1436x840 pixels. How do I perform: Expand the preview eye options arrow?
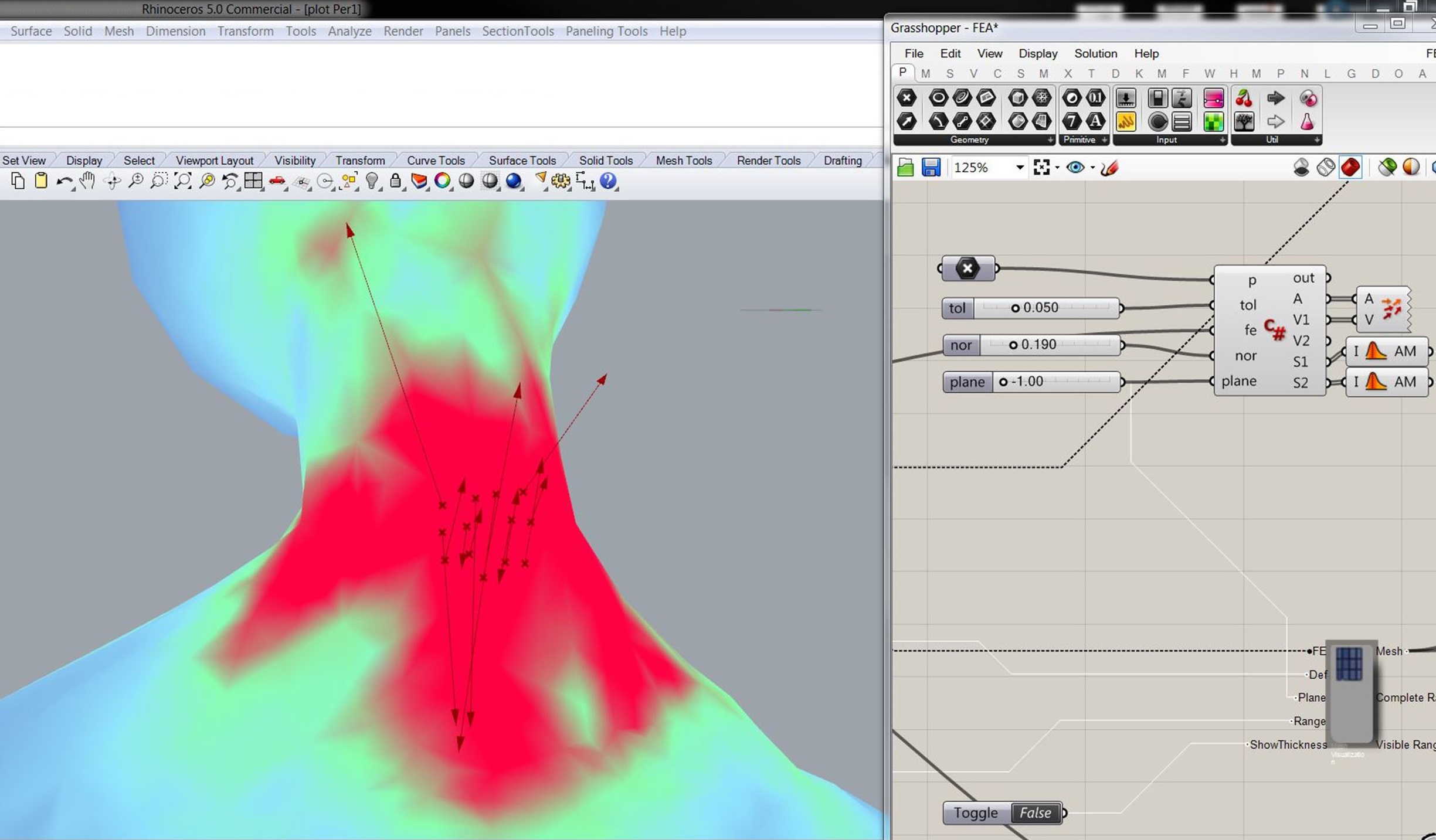click(x=1092, y=168)
